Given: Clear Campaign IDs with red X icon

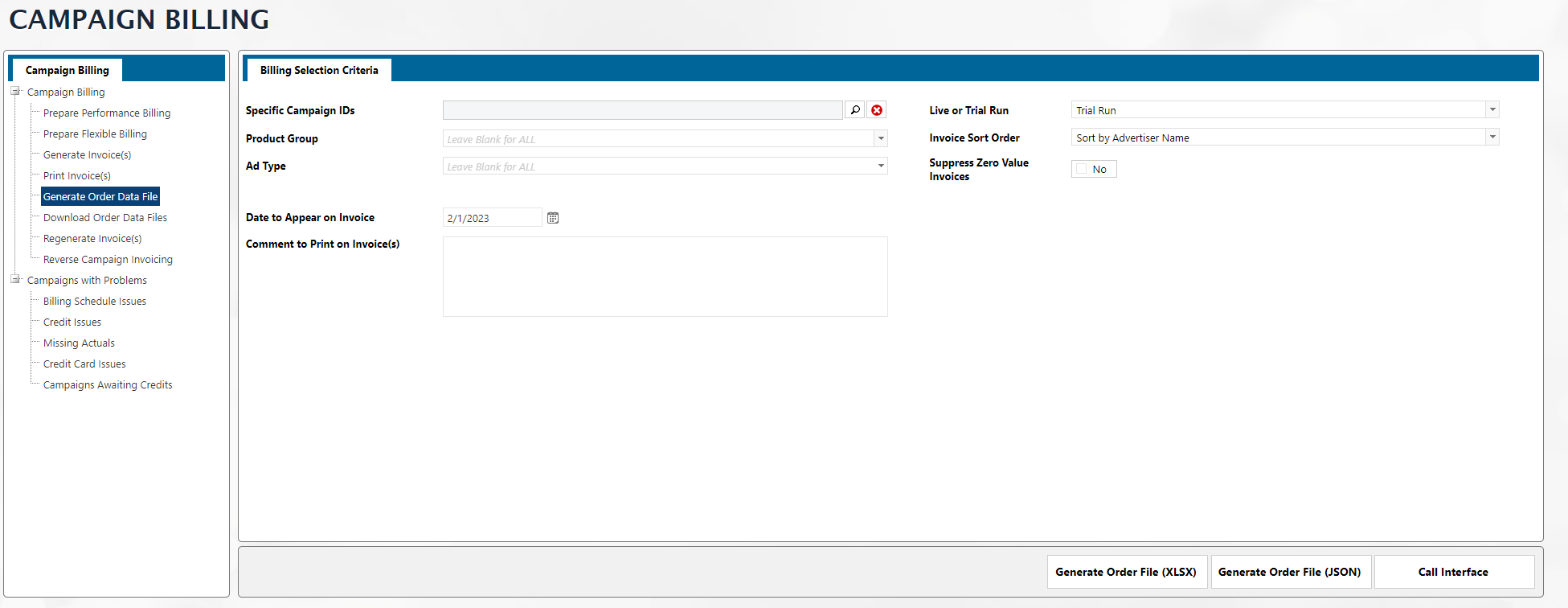Looking at the screenshot, I should click(x=877, y=110).
